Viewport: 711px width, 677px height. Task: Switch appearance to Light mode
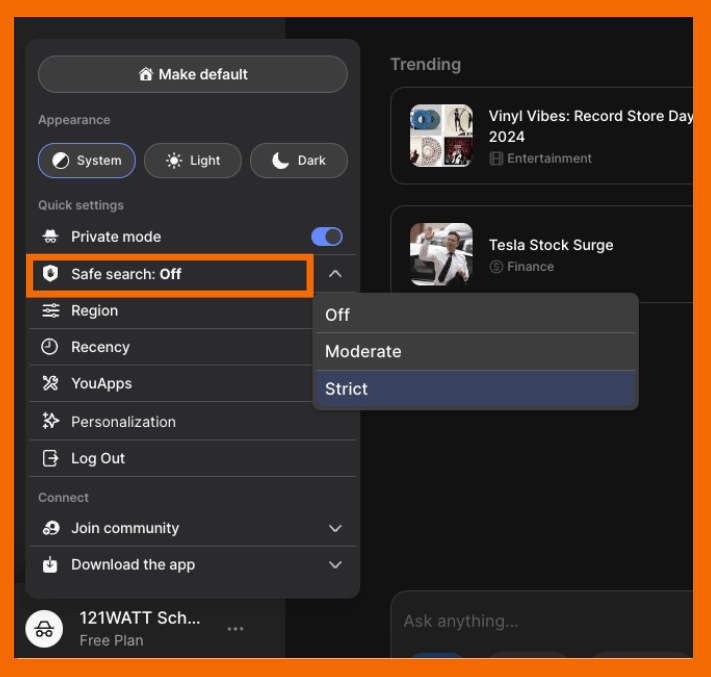point(193,160)
